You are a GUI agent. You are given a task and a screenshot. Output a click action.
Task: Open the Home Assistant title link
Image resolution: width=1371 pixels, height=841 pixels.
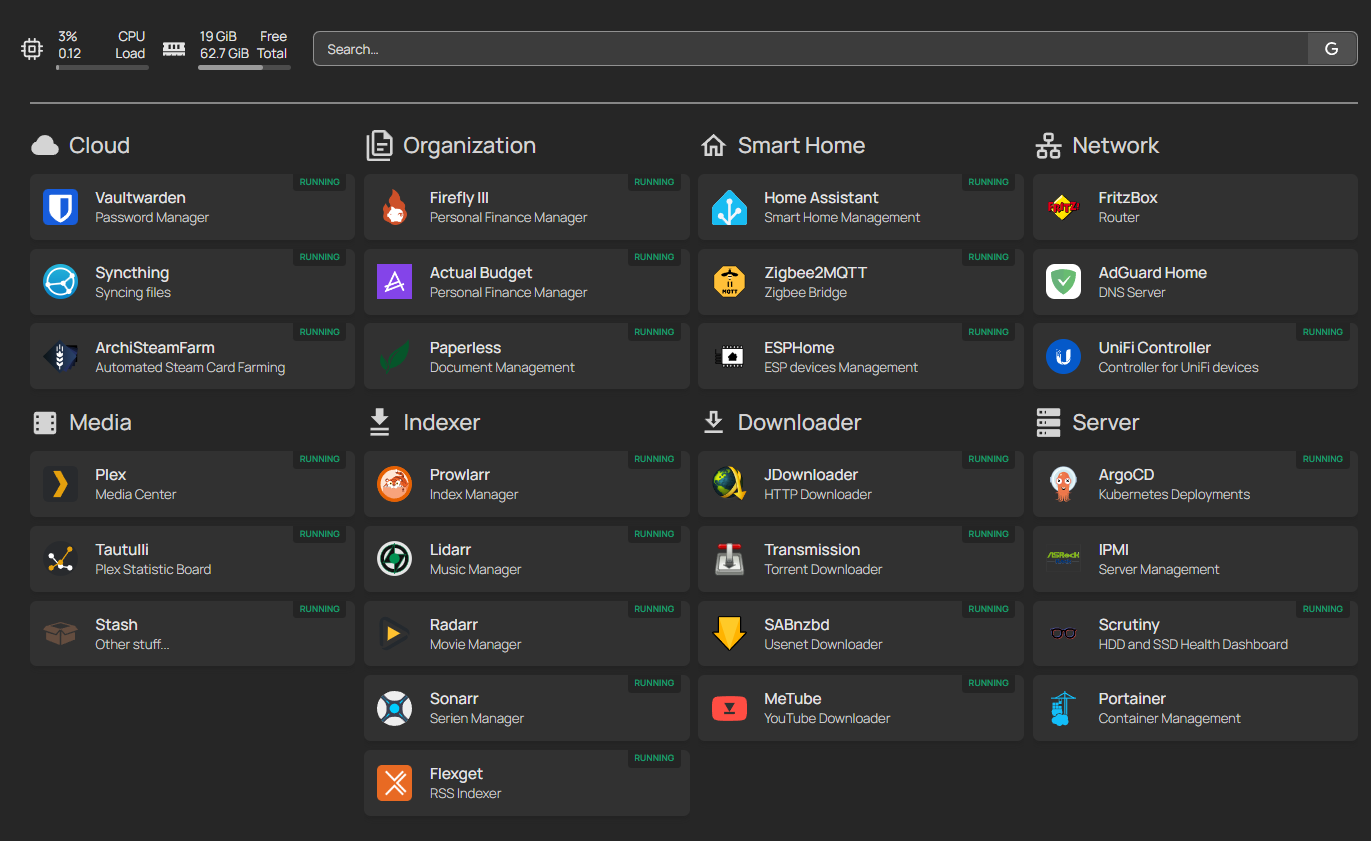(x=821, y=198)
